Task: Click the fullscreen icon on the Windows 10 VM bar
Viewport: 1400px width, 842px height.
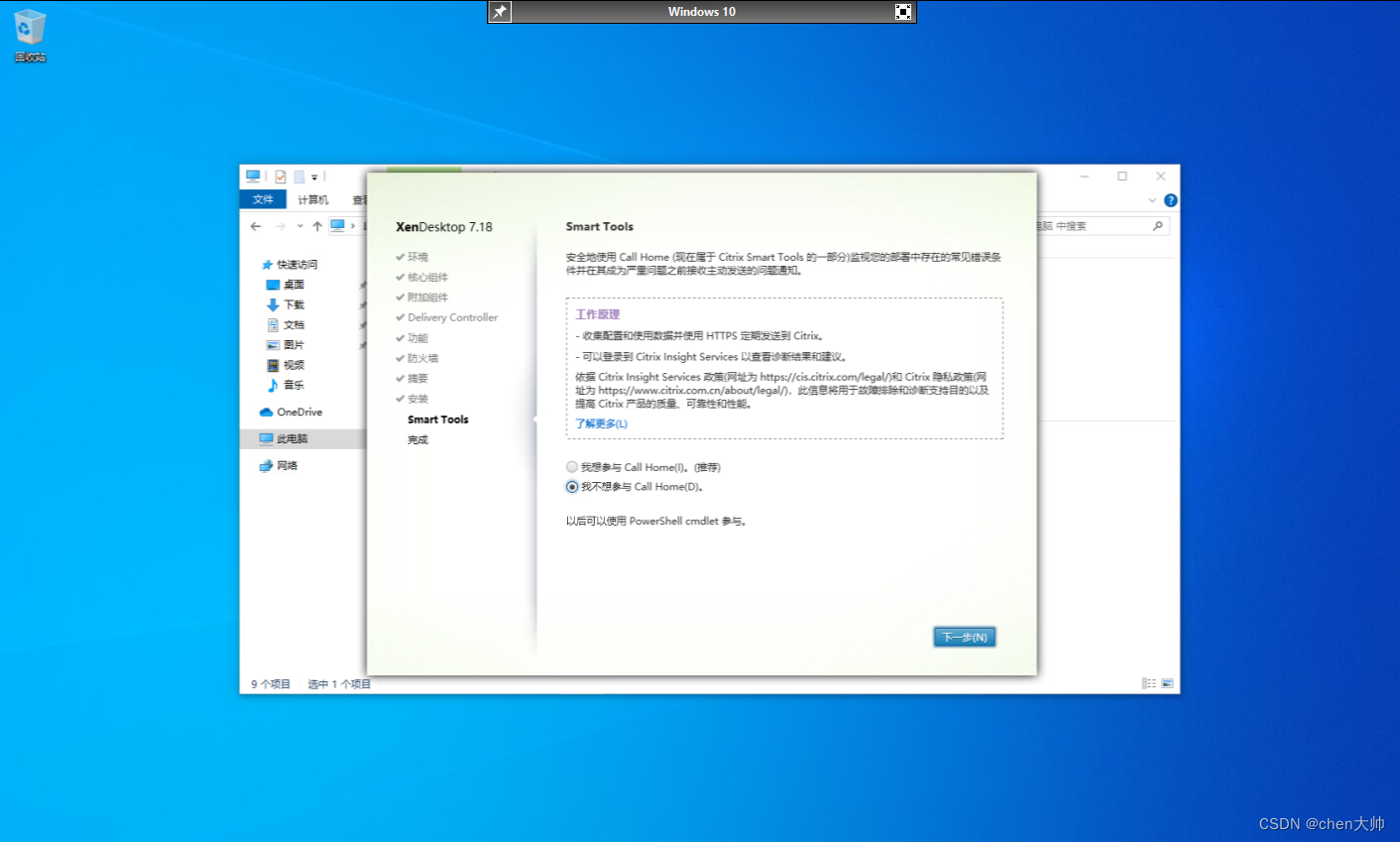Action: [x=903, y=12]
